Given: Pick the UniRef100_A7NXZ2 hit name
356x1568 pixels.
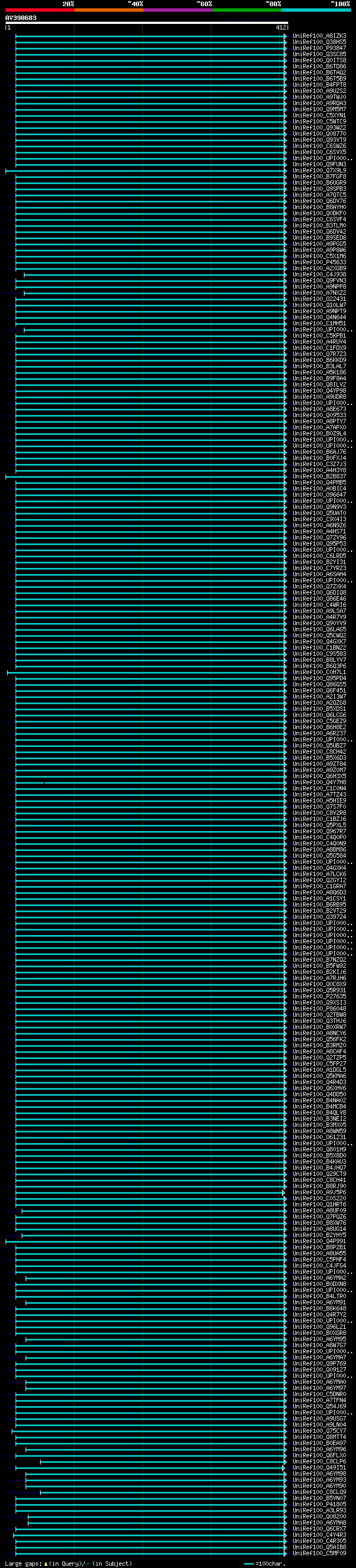Looking at the screenshot, I should click(x=319, y=293).
